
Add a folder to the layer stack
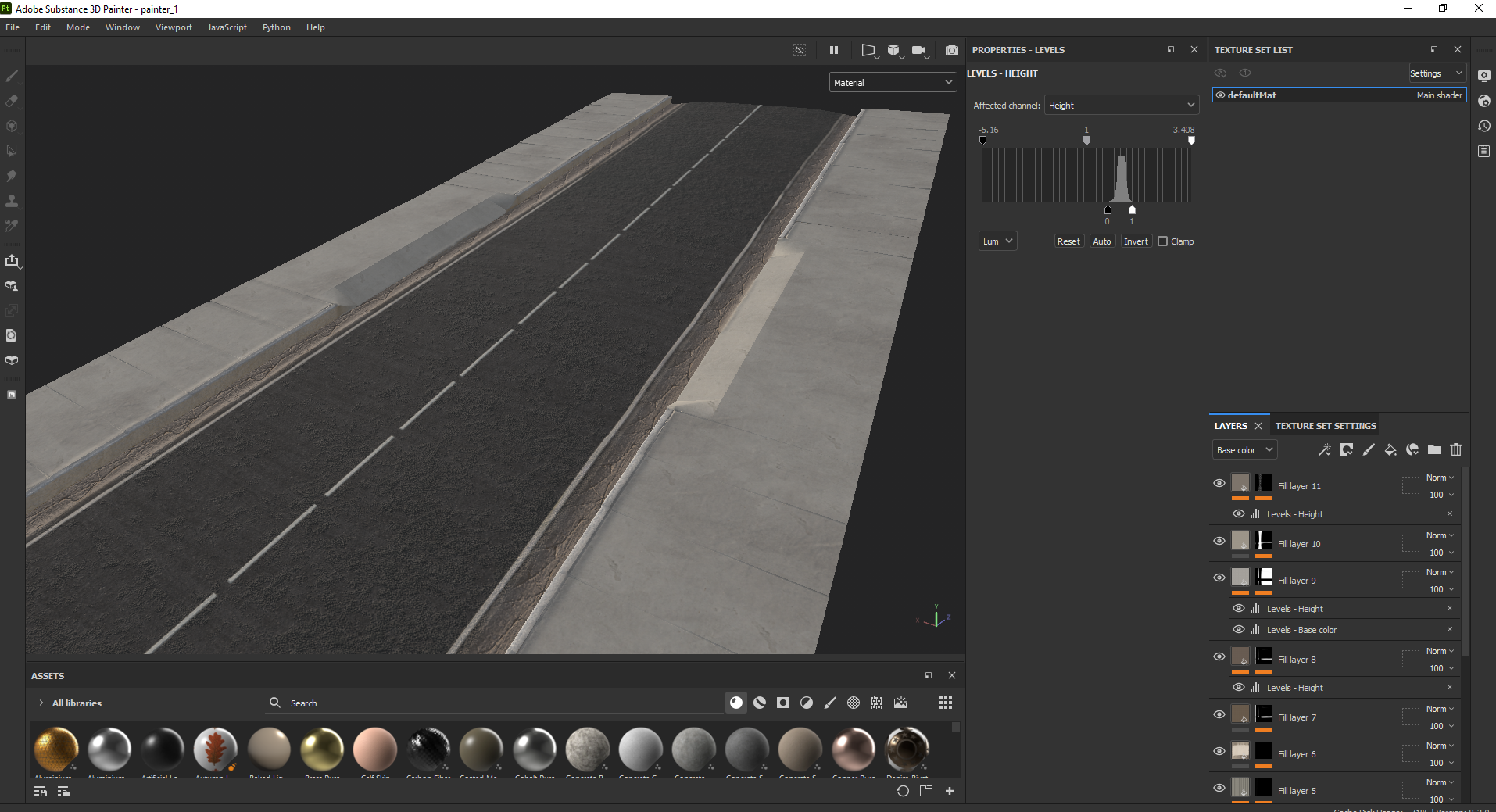point(1433,449)
